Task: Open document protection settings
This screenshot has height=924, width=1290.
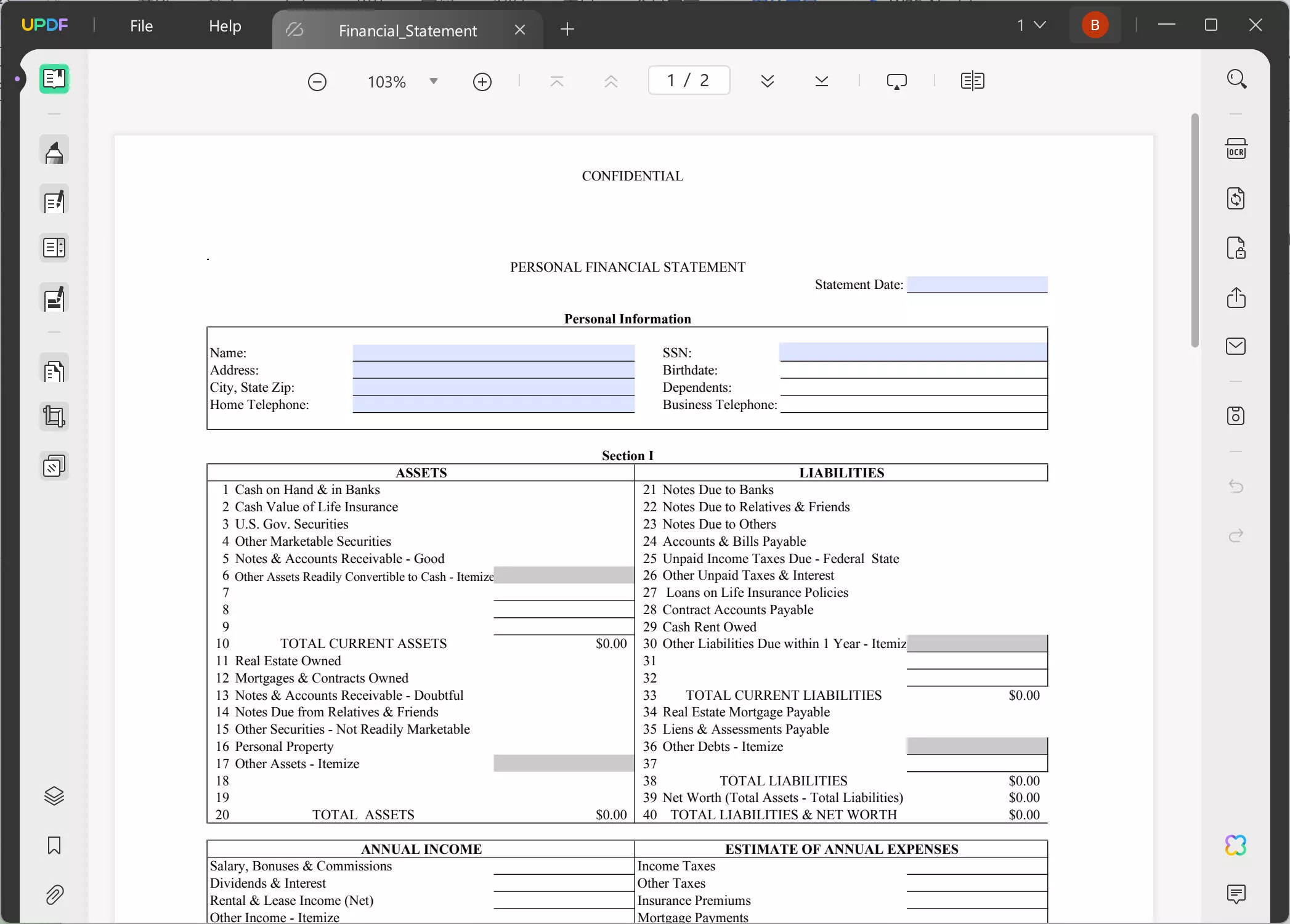Action: click(1236, 248)
